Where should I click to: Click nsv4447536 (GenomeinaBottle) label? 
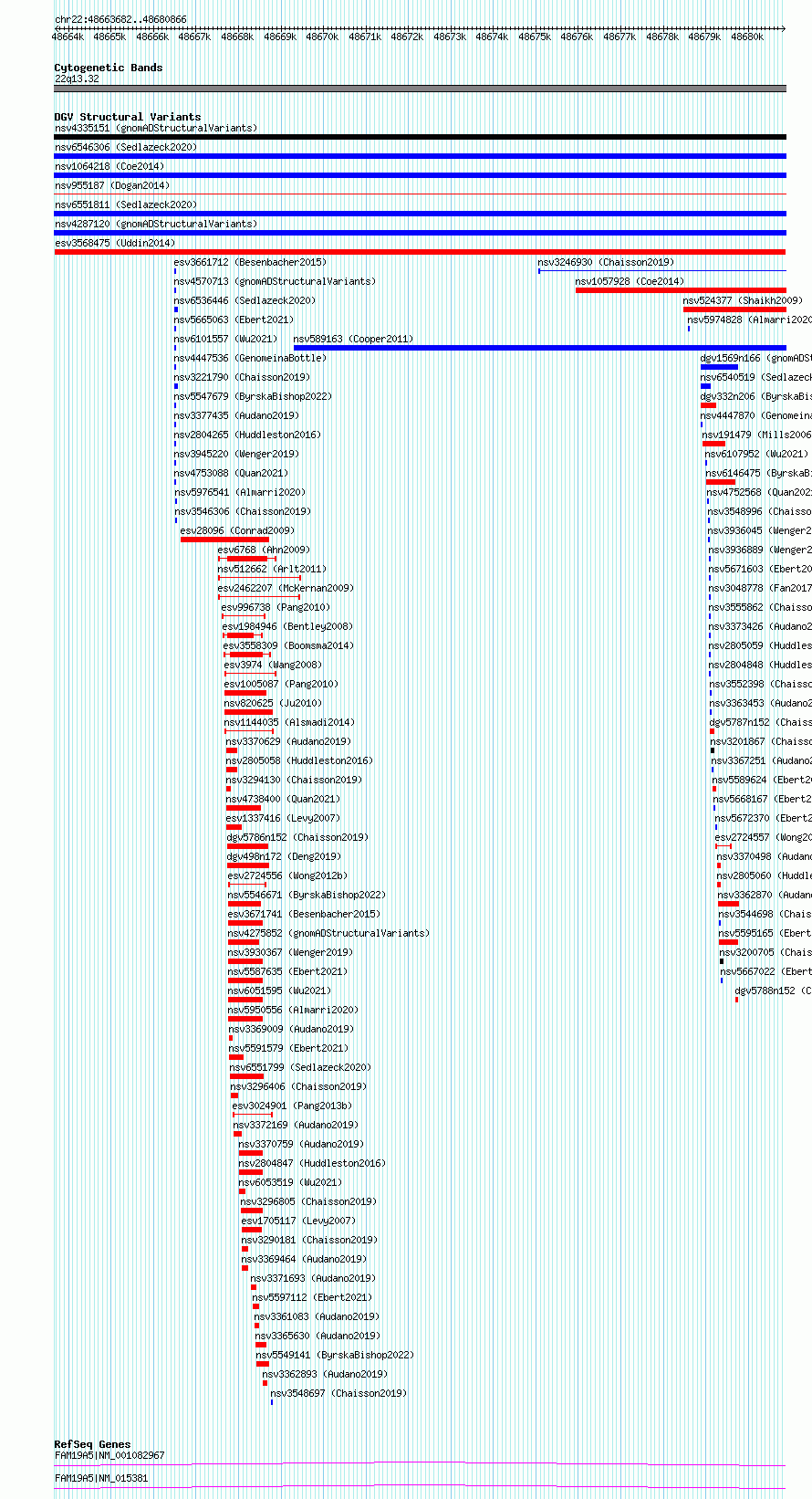[250, 358]
